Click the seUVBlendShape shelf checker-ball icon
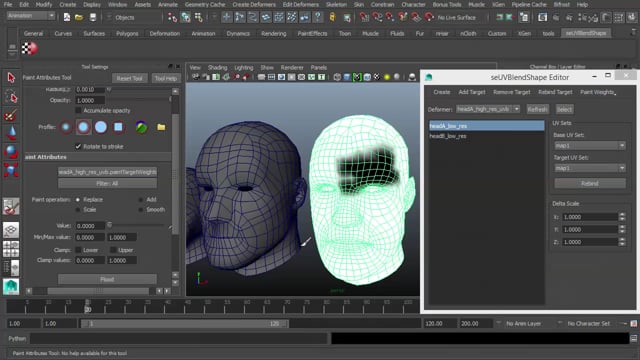The width and height of the screenshot is (640, 360). click(x=29, y=48)
